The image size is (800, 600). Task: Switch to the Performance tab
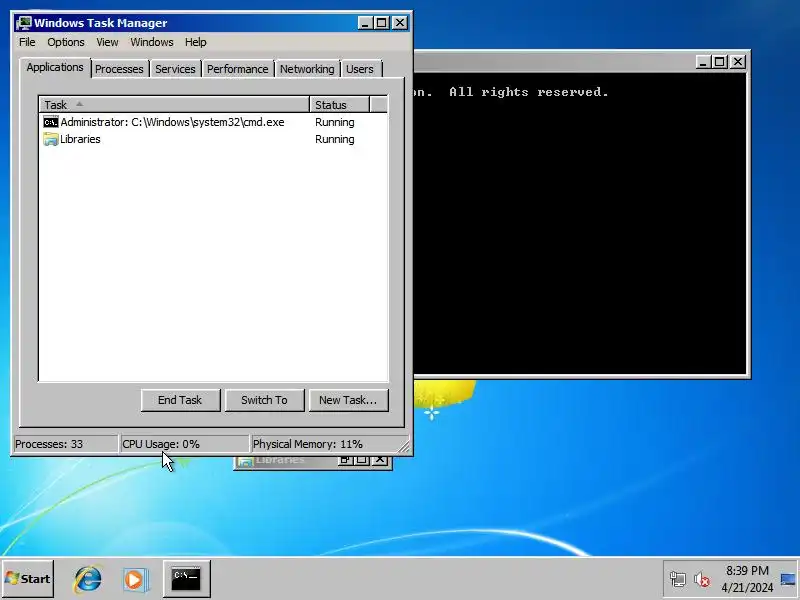tap(237, 69)
